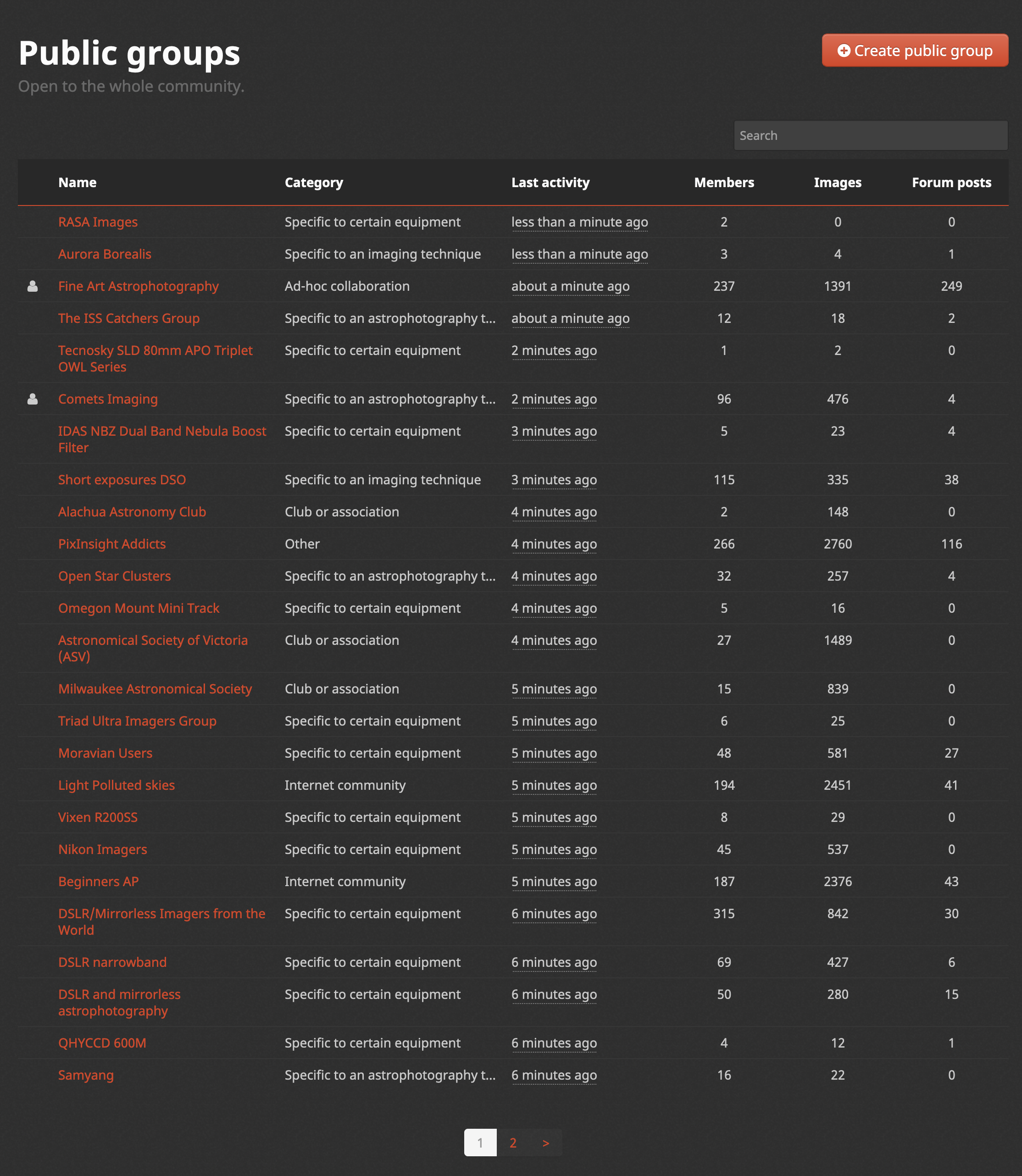The width and height of the screenshot is (1022, 1176).
Task: Click the Forum posts column header
Action: click(x=951, y=183)
